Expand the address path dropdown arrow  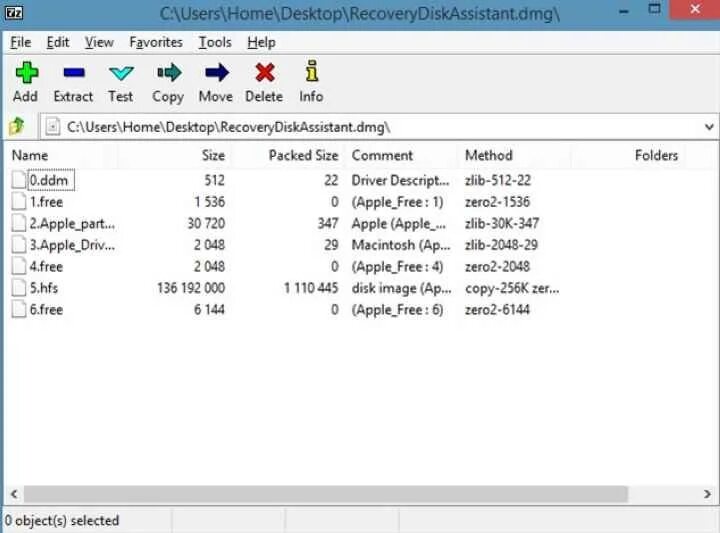point(709,127)
